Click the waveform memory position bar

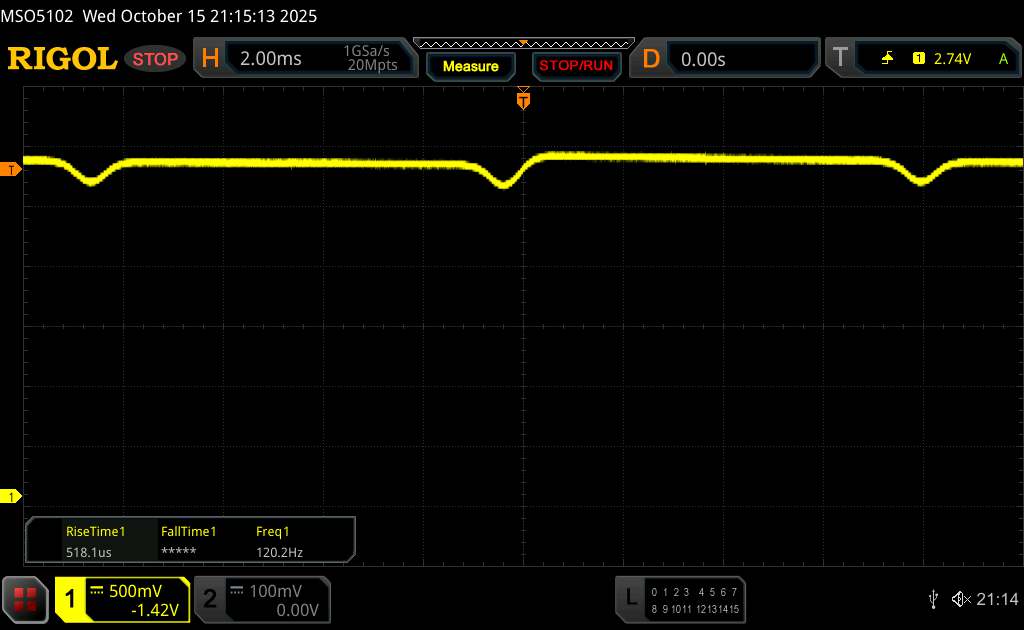tap(523, 43)
